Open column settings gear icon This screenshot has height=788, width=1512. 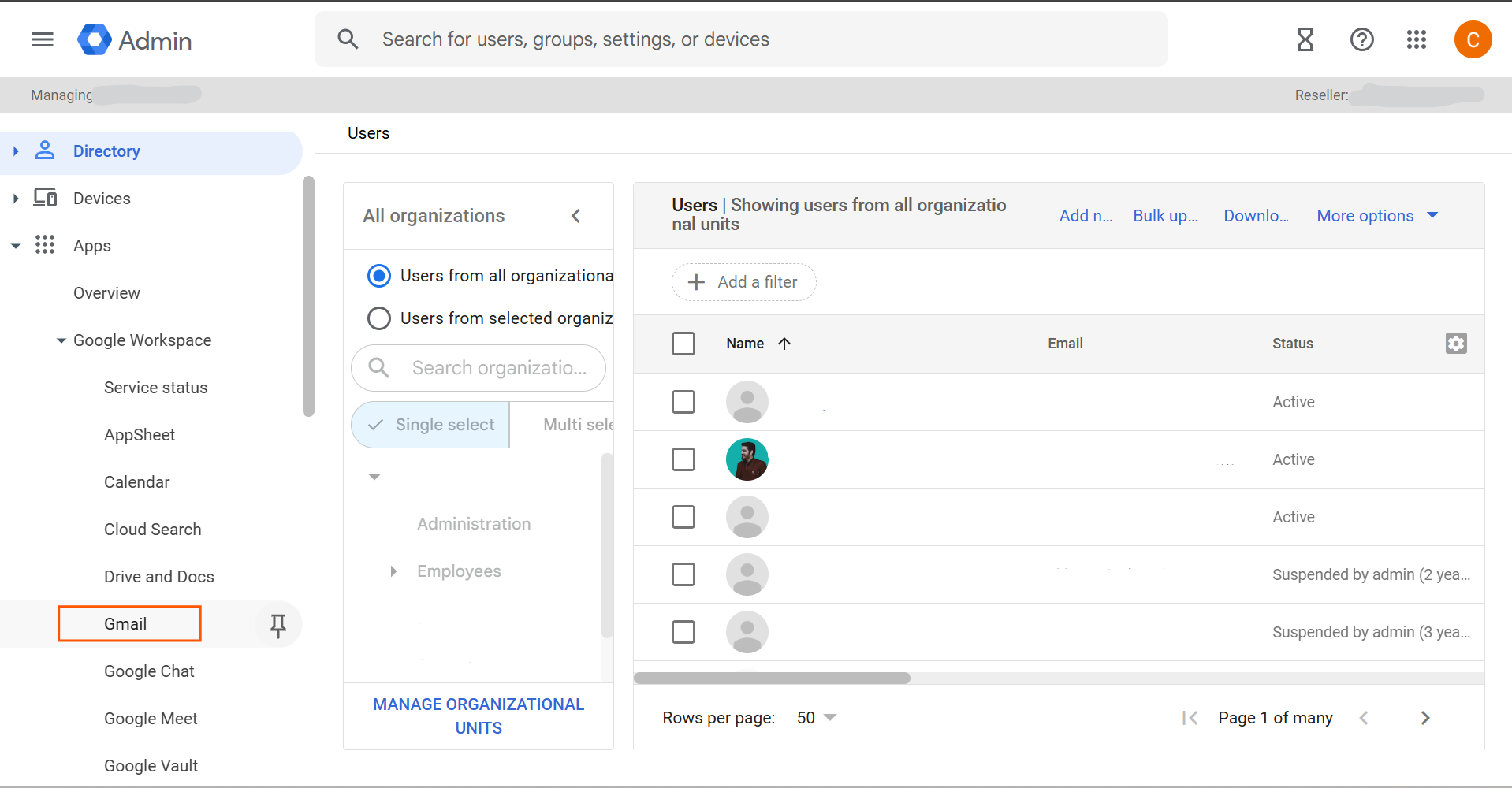[1455, 344]
